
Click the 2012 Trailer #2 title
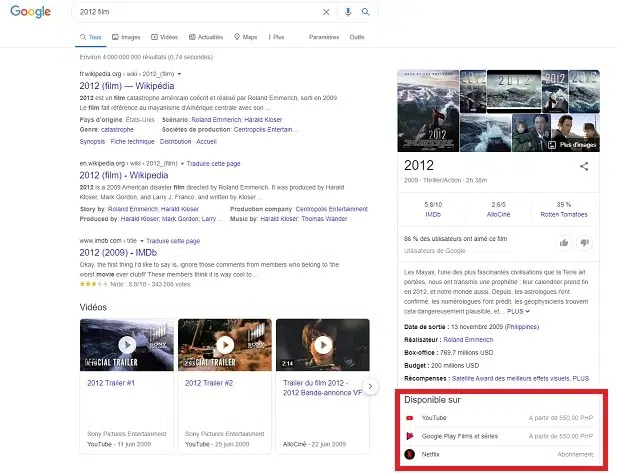coord(209,383)
